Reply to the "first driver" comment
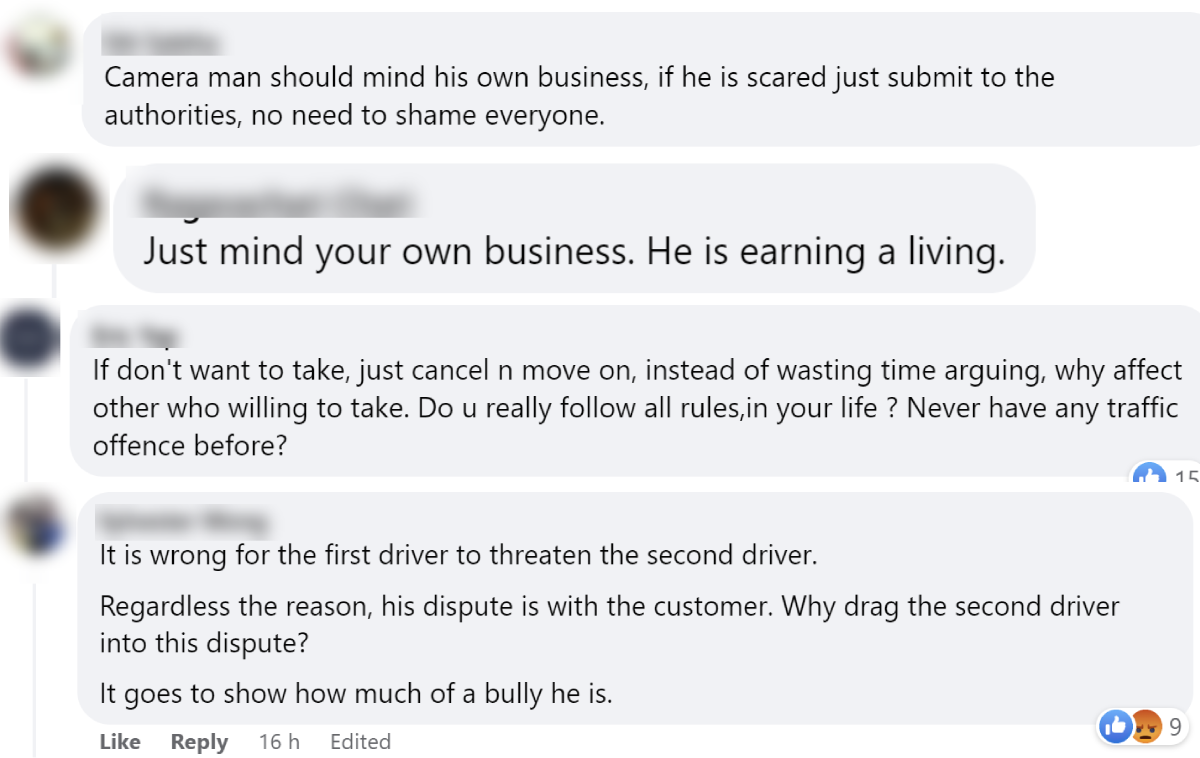This screenshot has height=758, width=1200. click(x=199, y=742)
